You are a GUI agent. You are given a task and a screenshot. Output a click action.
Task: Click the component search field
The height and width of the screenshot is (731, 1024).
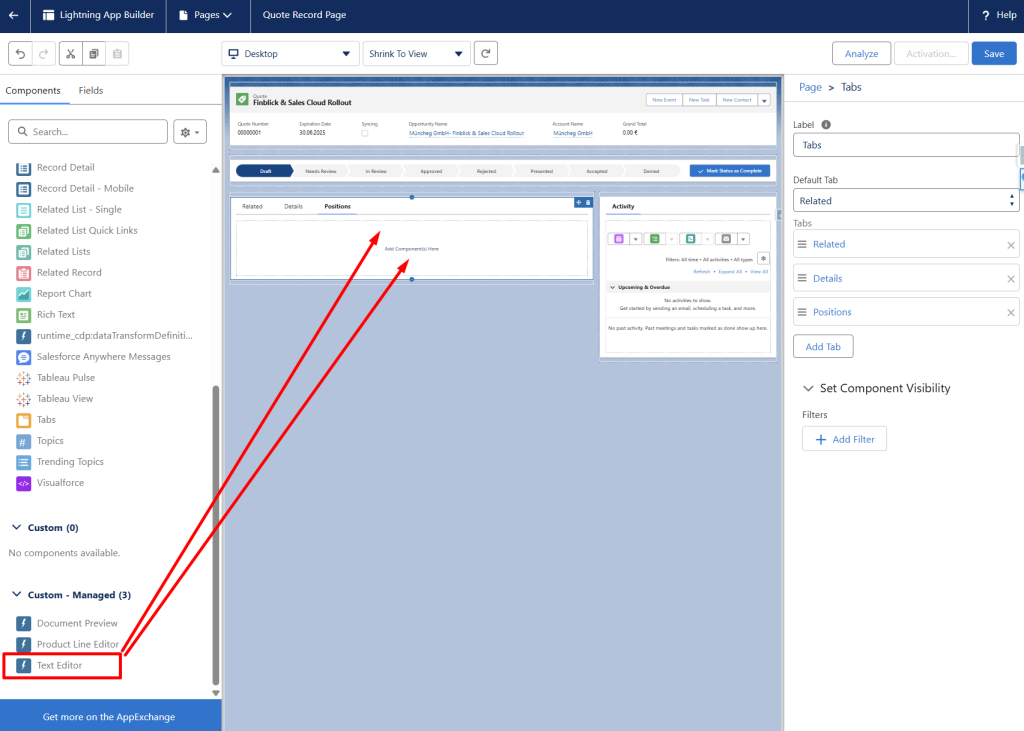coord(88,132)
